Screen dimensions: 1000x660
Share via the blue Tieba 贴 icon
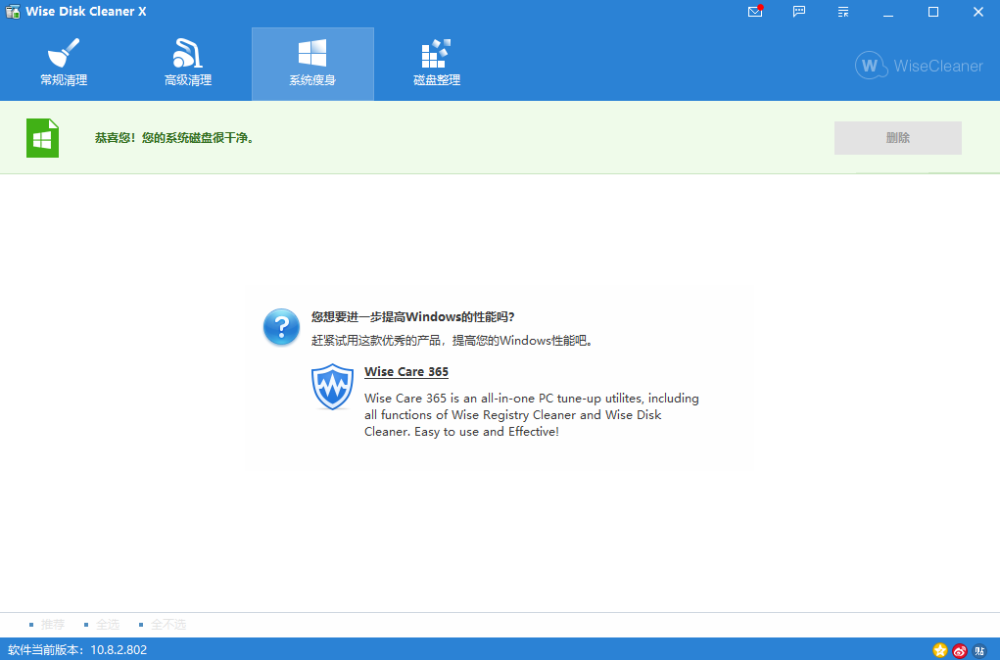tap(980, 650)
